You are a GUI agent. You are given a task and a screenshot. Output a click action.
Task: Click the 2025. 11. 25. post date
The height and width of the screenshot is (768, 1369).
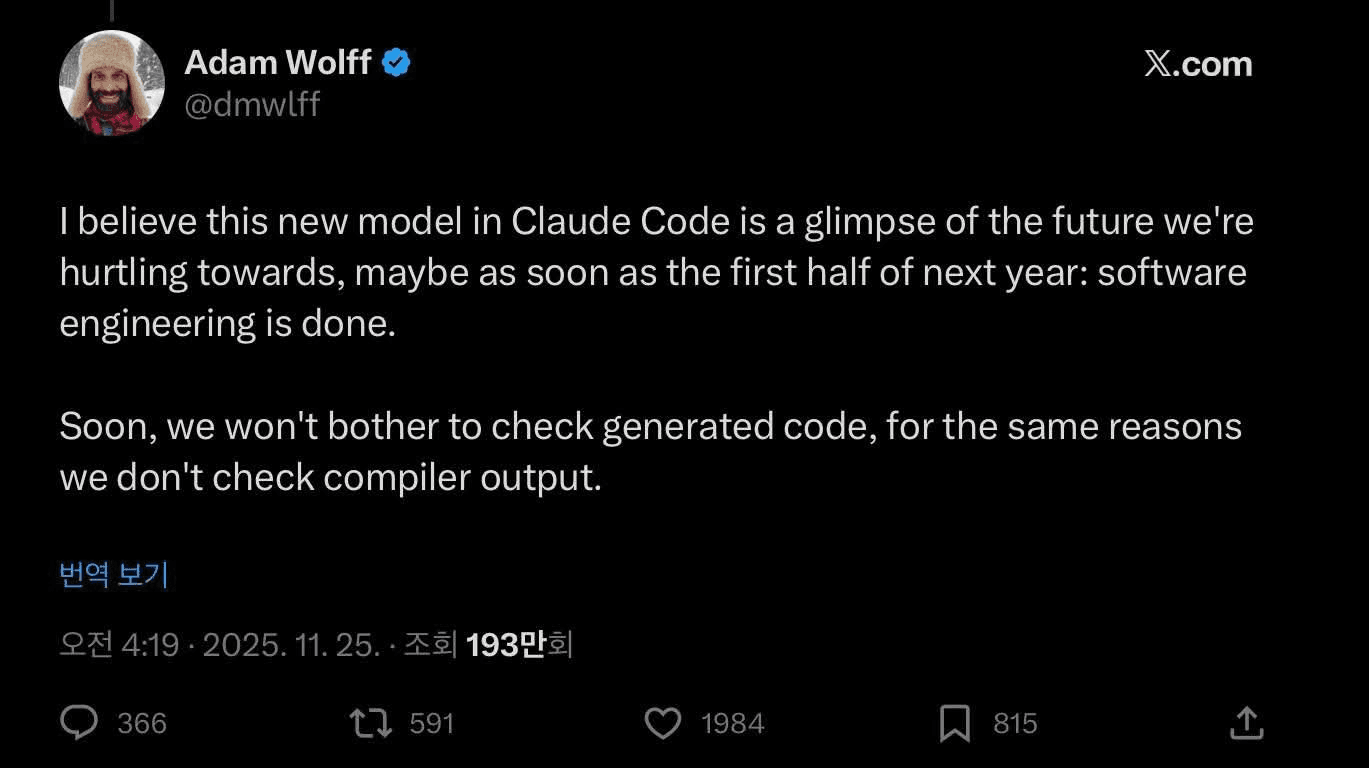(x=291, y=645)
